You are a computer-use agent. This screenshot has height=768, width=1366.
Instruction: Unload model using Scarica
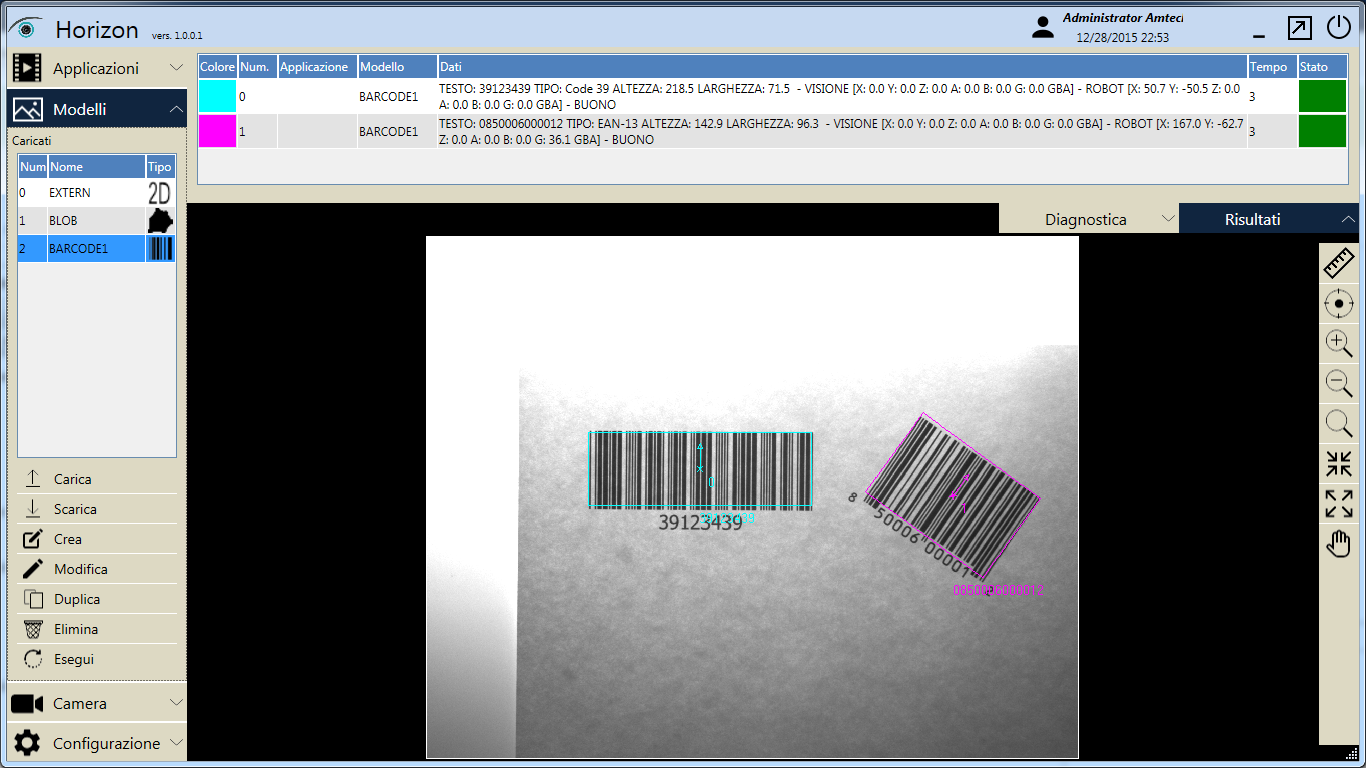pyautogui.click(x=97, y=509)
